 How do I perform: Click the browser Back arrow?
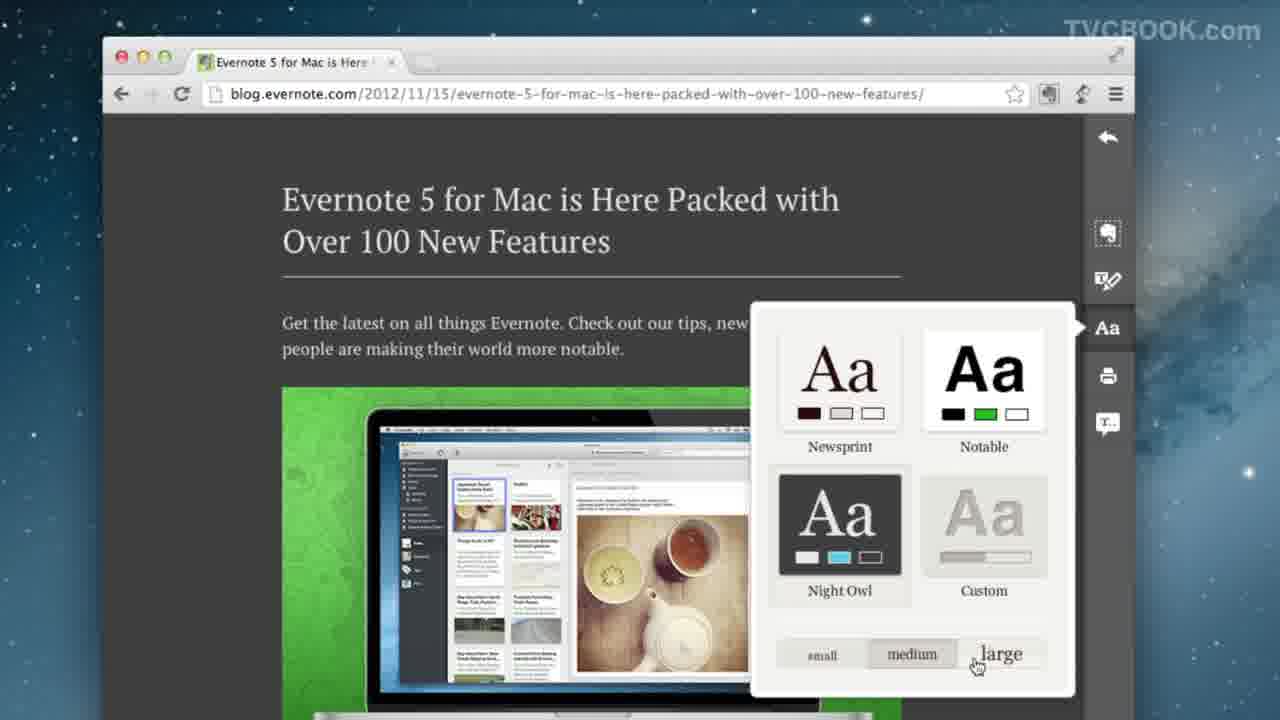[121, 94]
